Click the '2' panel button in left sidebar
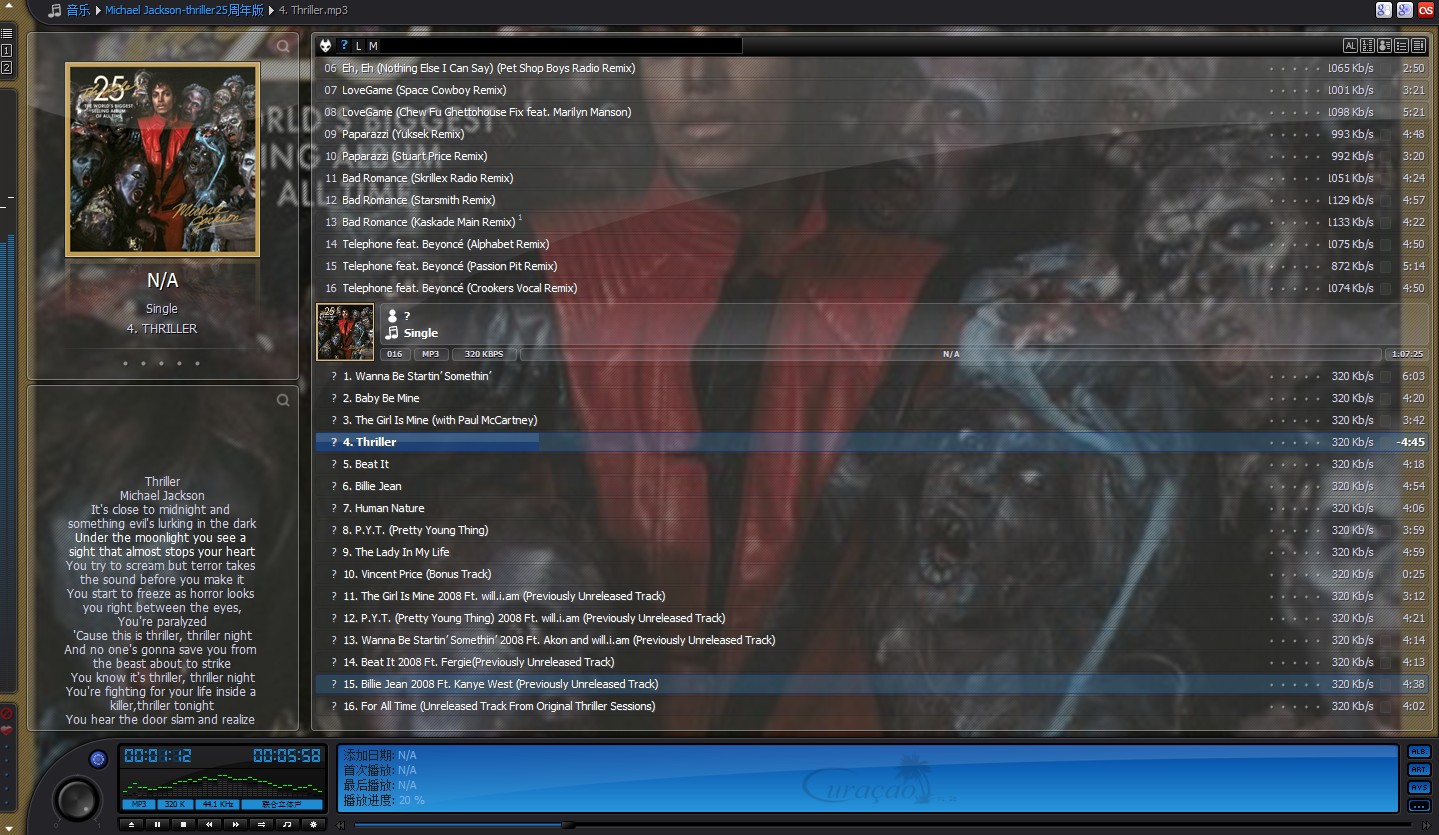The width and height of the screenshot is (1439, 835). (7, 68)
